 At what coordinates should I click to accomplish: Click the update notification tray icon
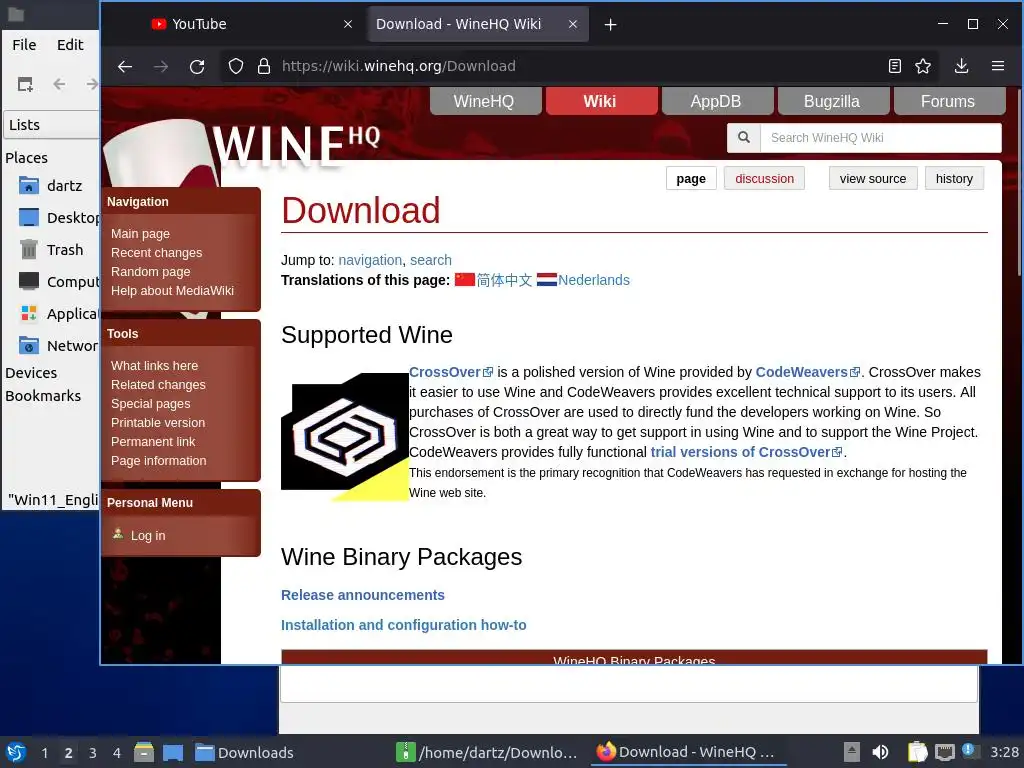click(970, 751)
